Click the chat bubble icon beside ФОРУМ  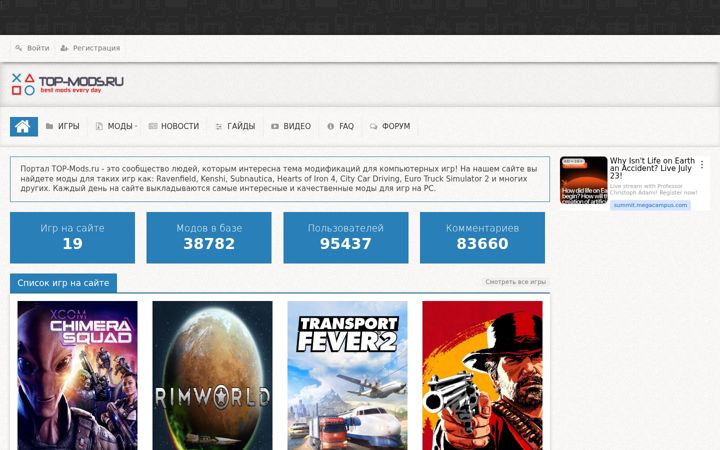374,126
